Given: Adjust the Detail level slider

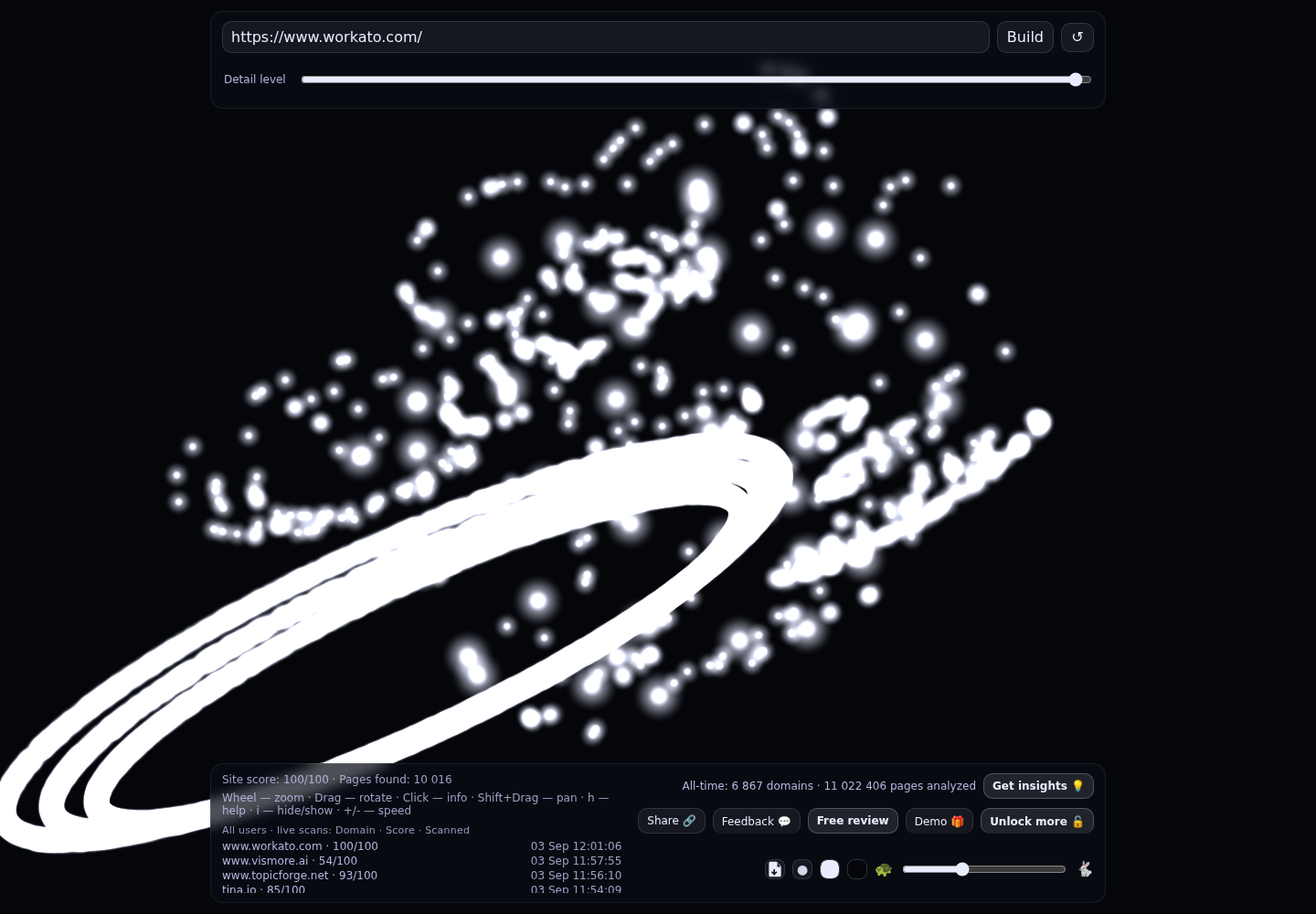Looking at the screenshot, I should point(696,80).
